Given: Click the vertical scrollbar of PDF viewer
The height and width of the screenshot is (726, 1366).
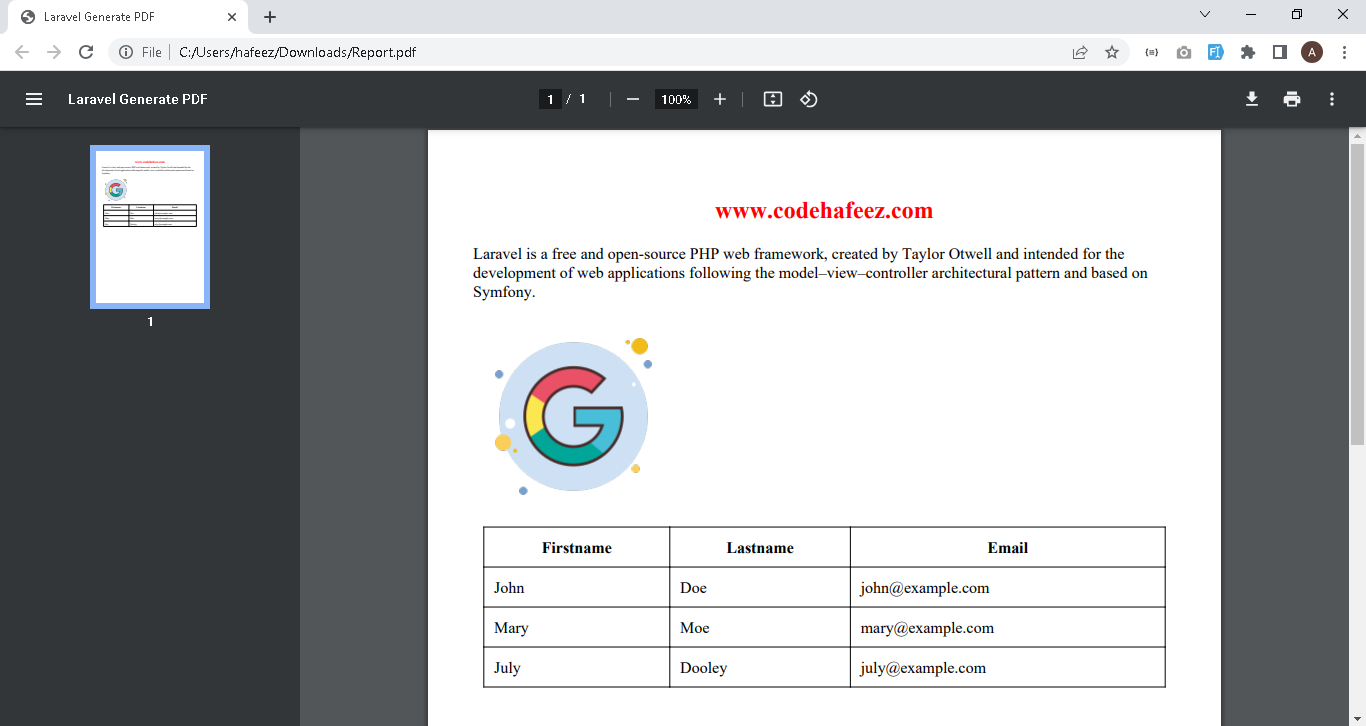Looking at the screenshot, I should pyautogui.click(x=1357, y=294).
